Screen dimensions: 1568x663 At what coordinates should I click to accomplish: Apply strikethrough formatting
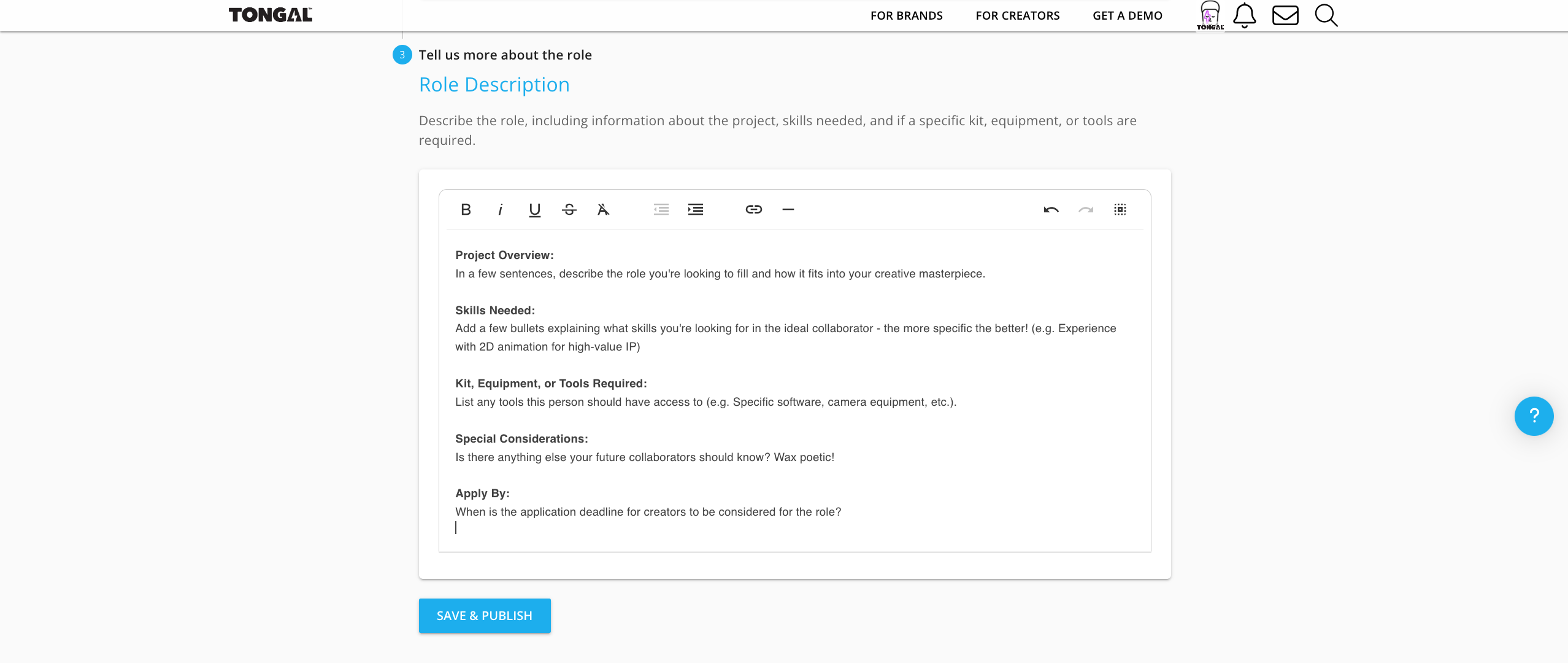(x=569, y=209)
